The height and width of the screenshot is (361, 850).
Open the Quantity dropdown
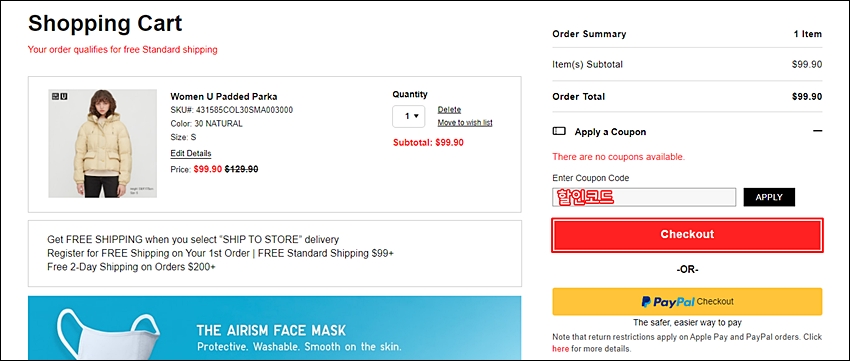(x=409, y=116)
